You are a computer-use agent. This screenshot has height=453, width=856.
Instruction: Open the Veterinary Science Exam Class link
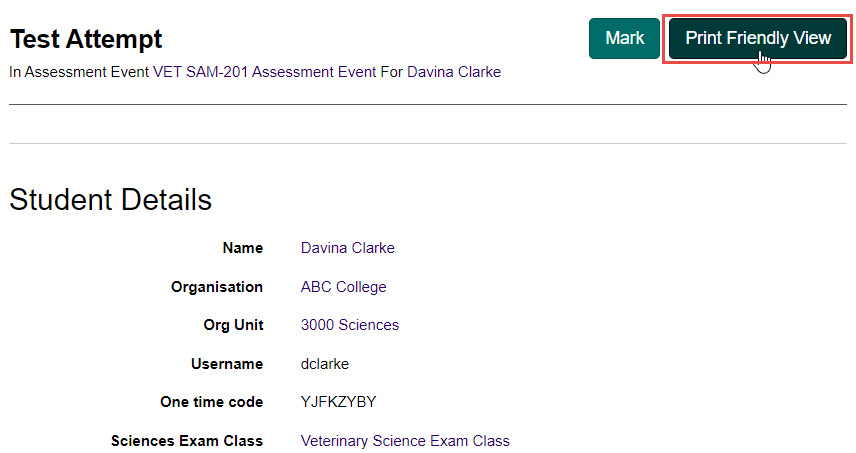pyautogui.click(x=405, y=441)
